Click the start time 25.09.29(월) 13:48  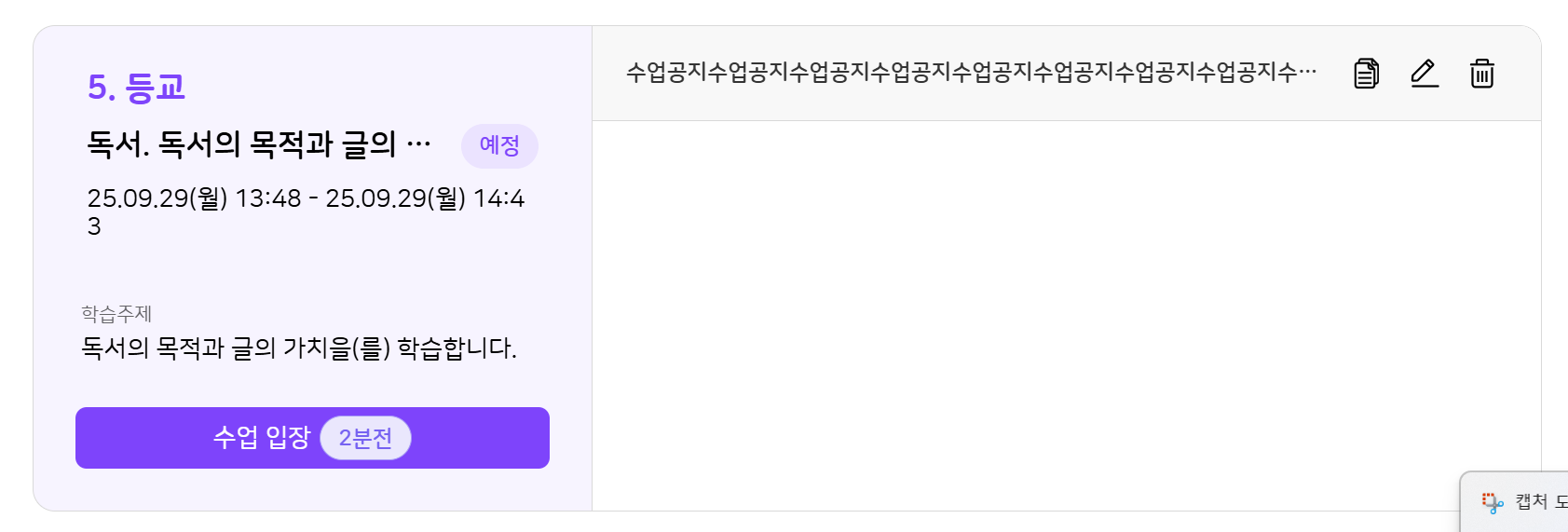[x=194, y=198]
